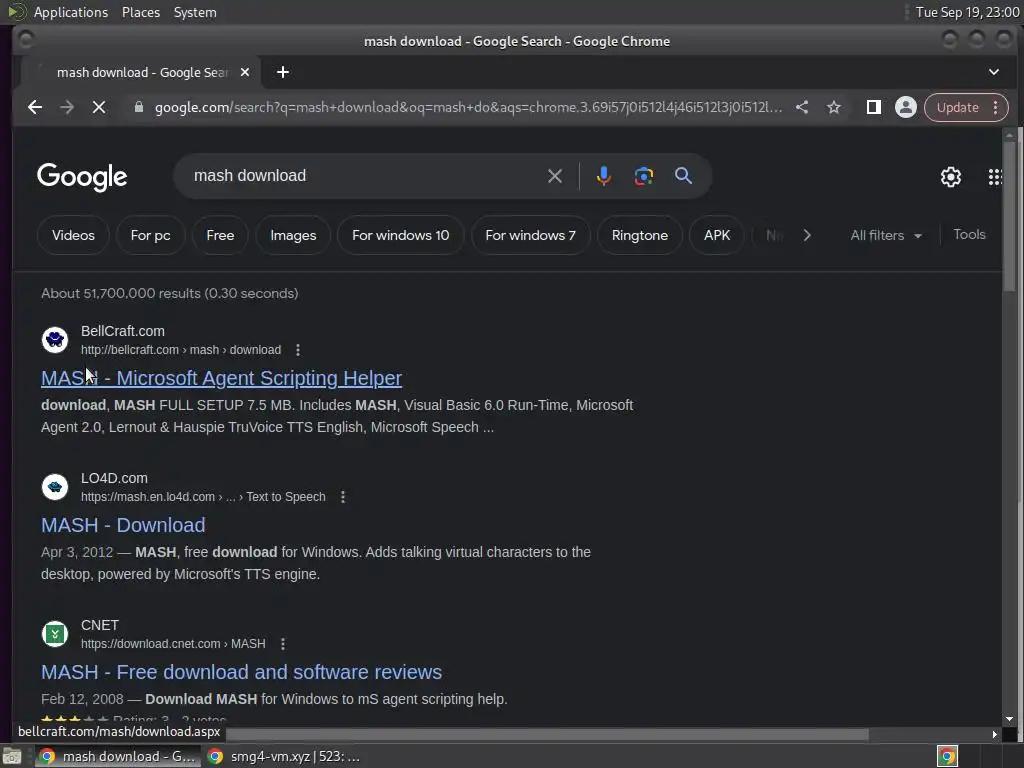This screenshot has width=1024, height=768.
Task: Stop page loading with the X button
Action: point(99,107)
